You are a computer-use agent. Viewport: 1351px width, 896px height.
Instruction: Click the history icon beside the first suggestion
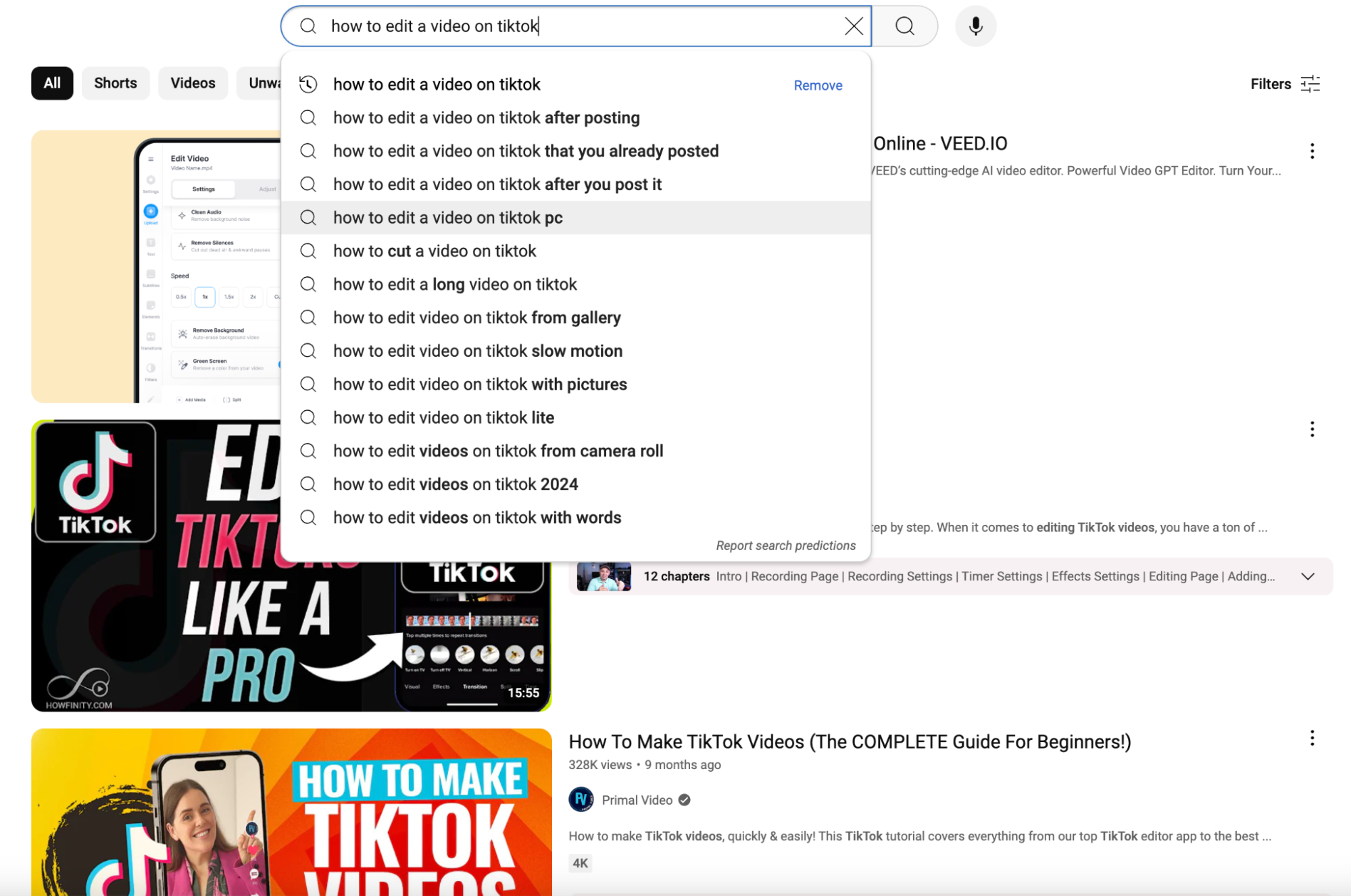tap(308, 84)
